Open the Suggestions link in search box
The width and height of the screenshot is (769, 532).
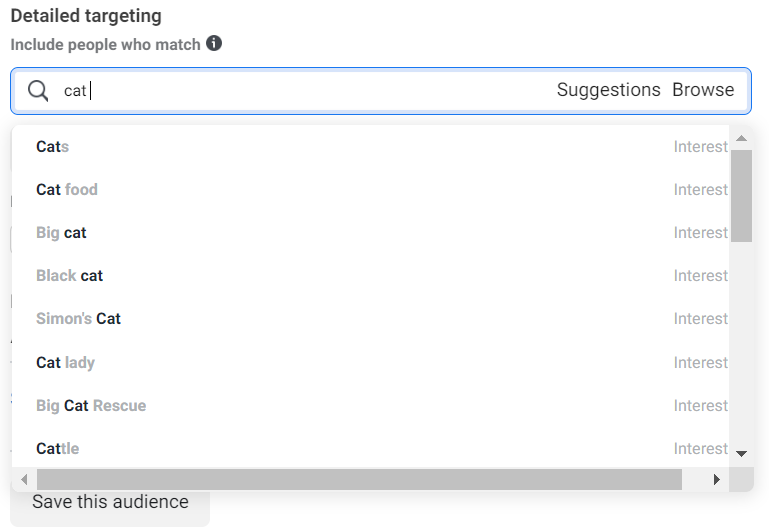[x=608, y=90]
